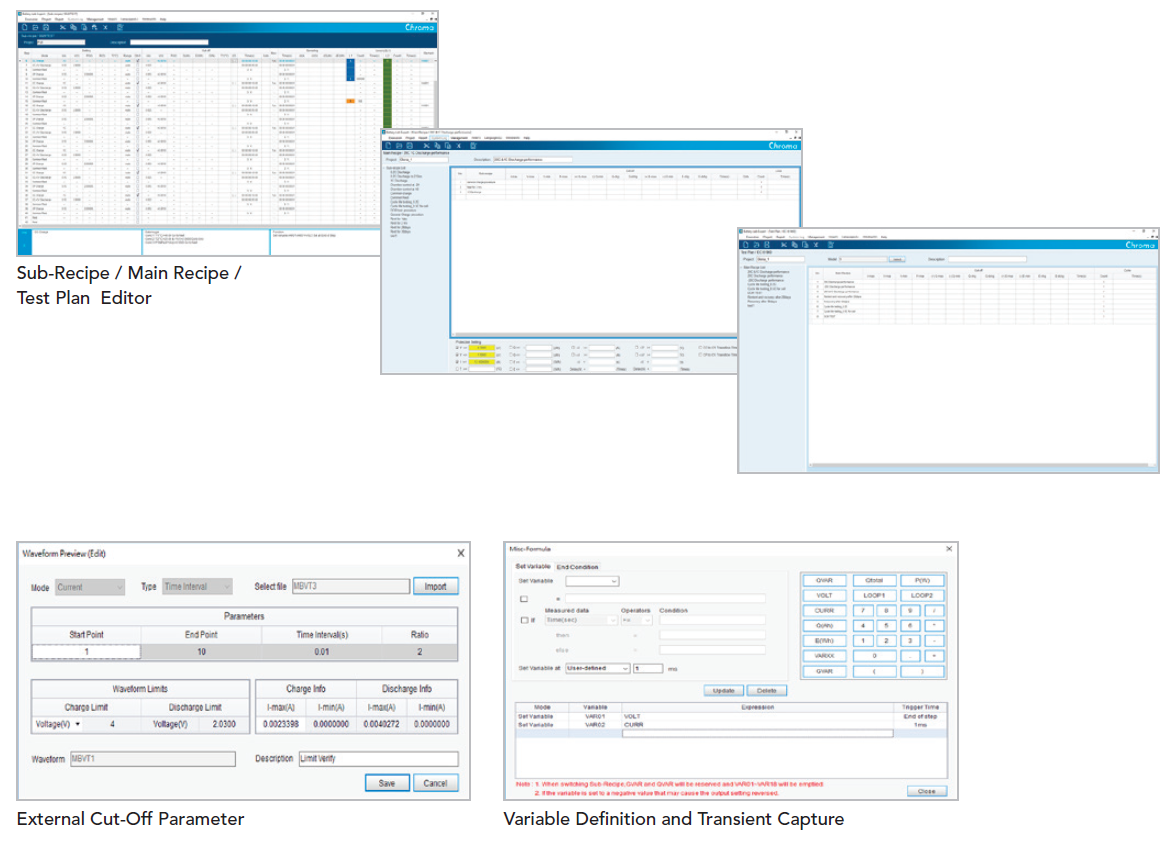Open the Mode dropdown showing Current
This screenshot has width=1175, height=852.
pyautogui.click(x=90, y=587)
